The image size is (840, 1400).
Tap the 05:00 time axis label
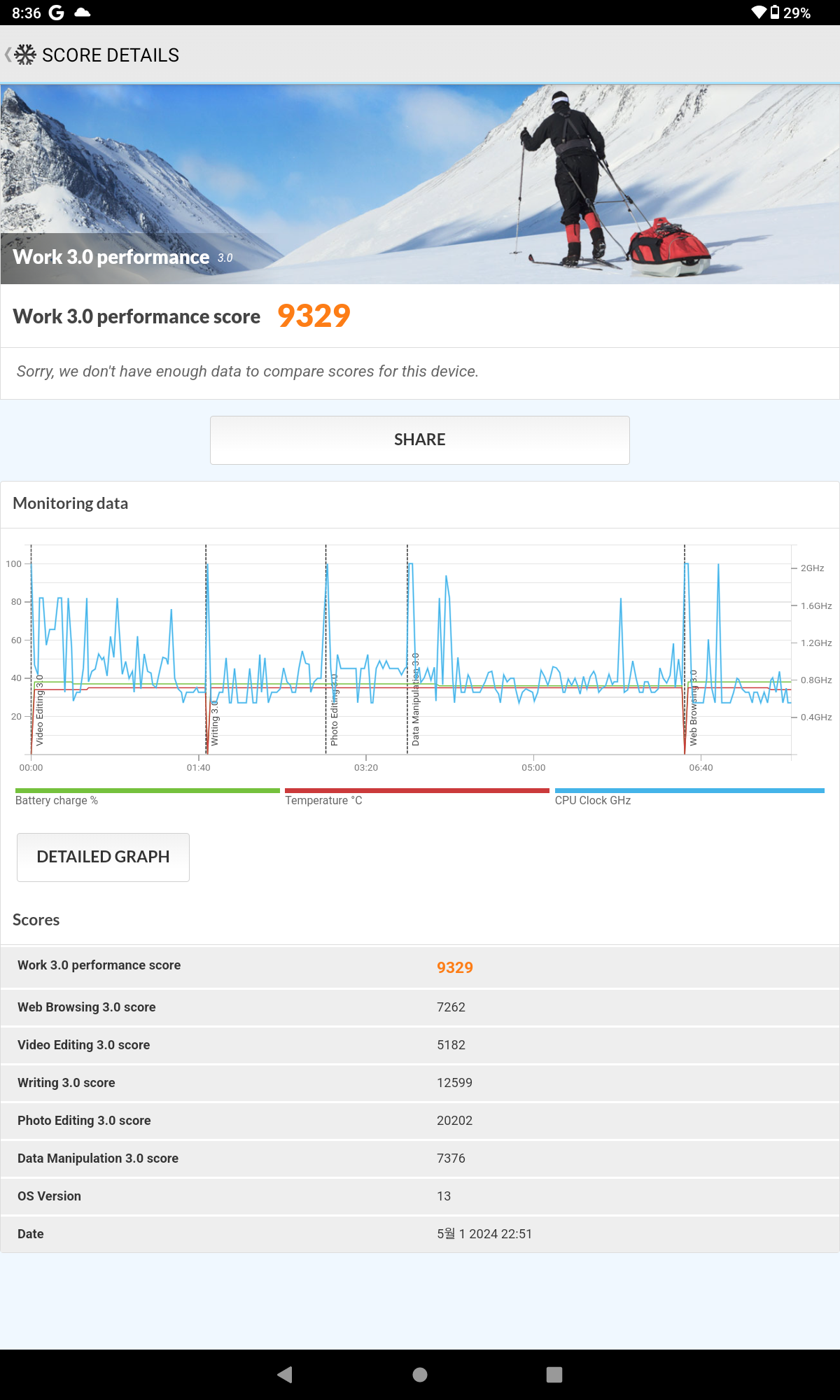(x=533, y=768)
